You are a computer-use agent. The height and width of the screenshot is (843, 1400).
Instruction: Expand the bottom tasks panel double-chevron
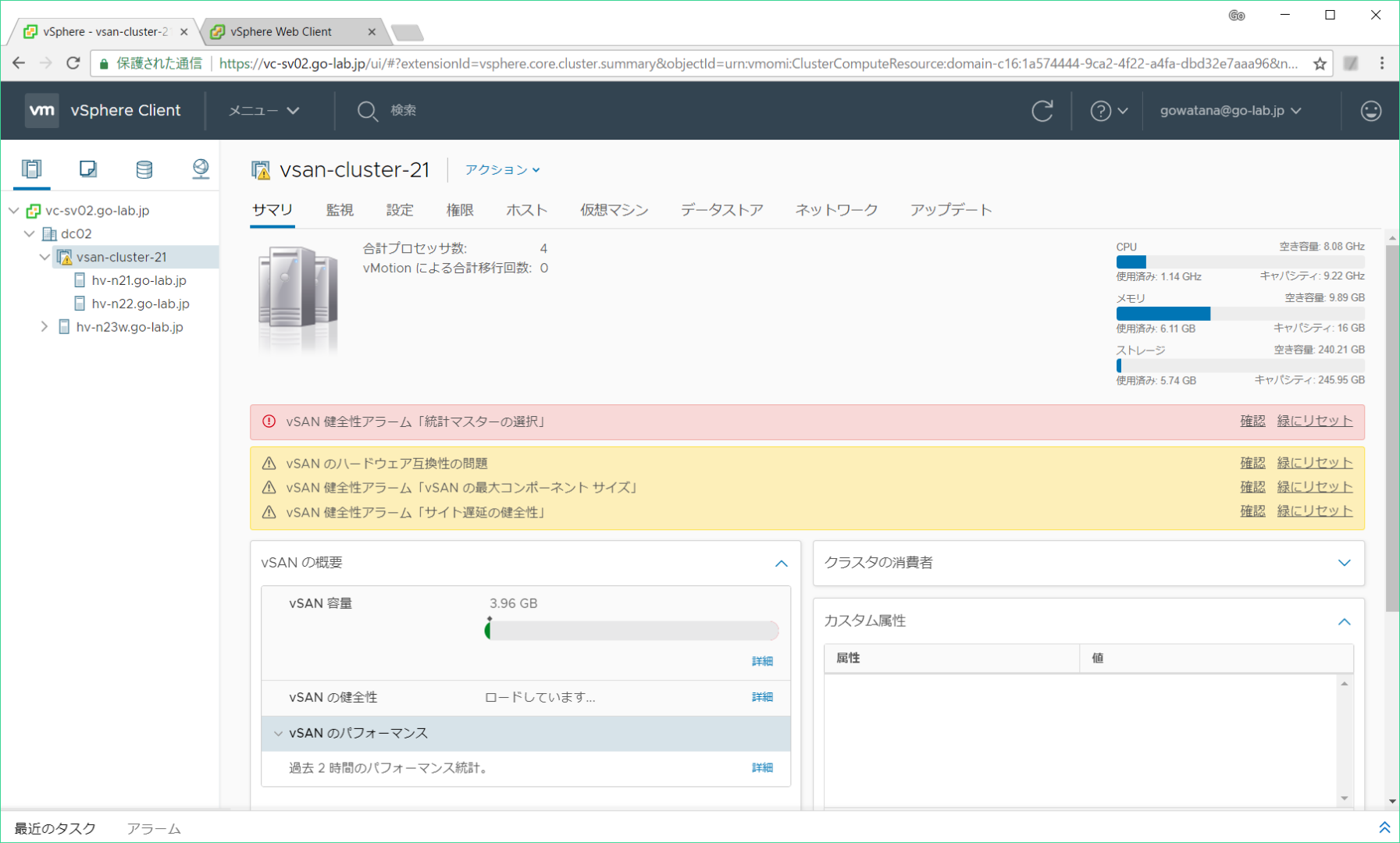point(1384,827)
